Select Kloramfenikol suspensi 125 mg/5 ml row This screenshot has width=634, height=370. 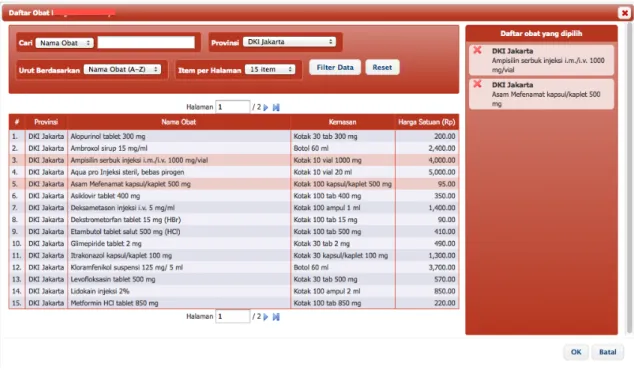point(234,267)
